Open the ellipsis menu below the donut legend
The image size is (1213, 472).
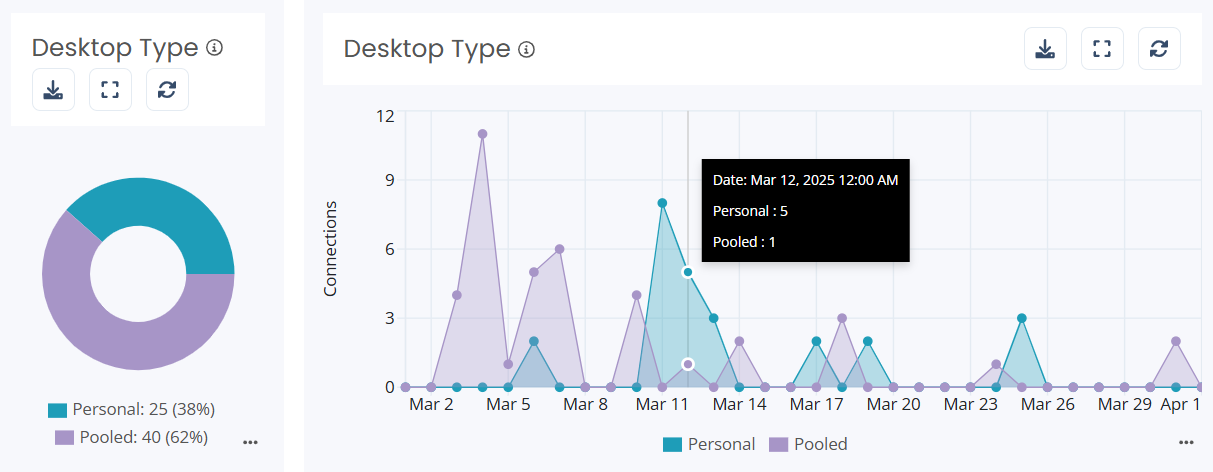(251, 442)
